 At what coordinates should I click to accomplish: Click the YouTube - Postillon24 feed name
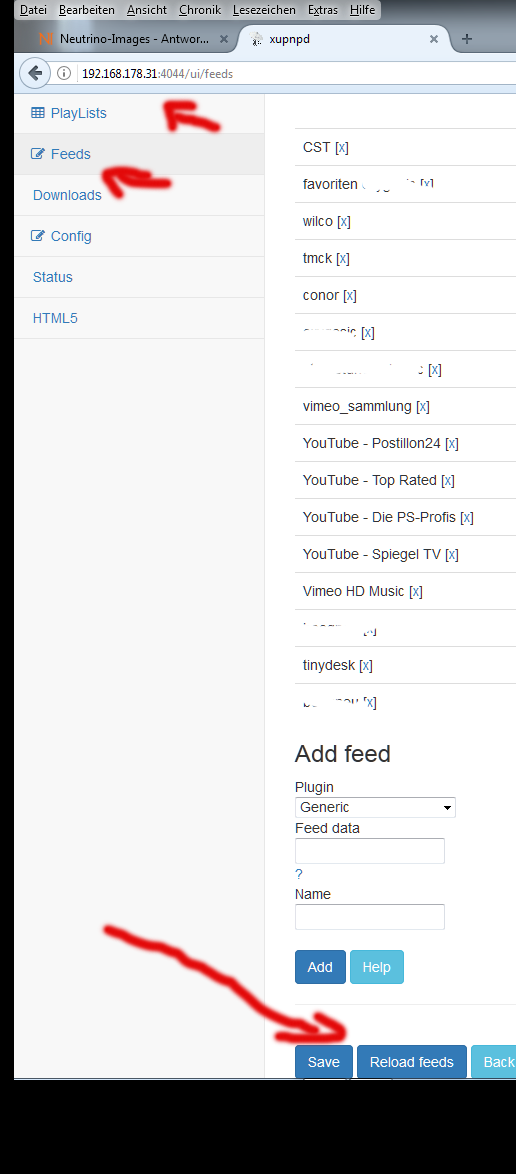[371, 443]
